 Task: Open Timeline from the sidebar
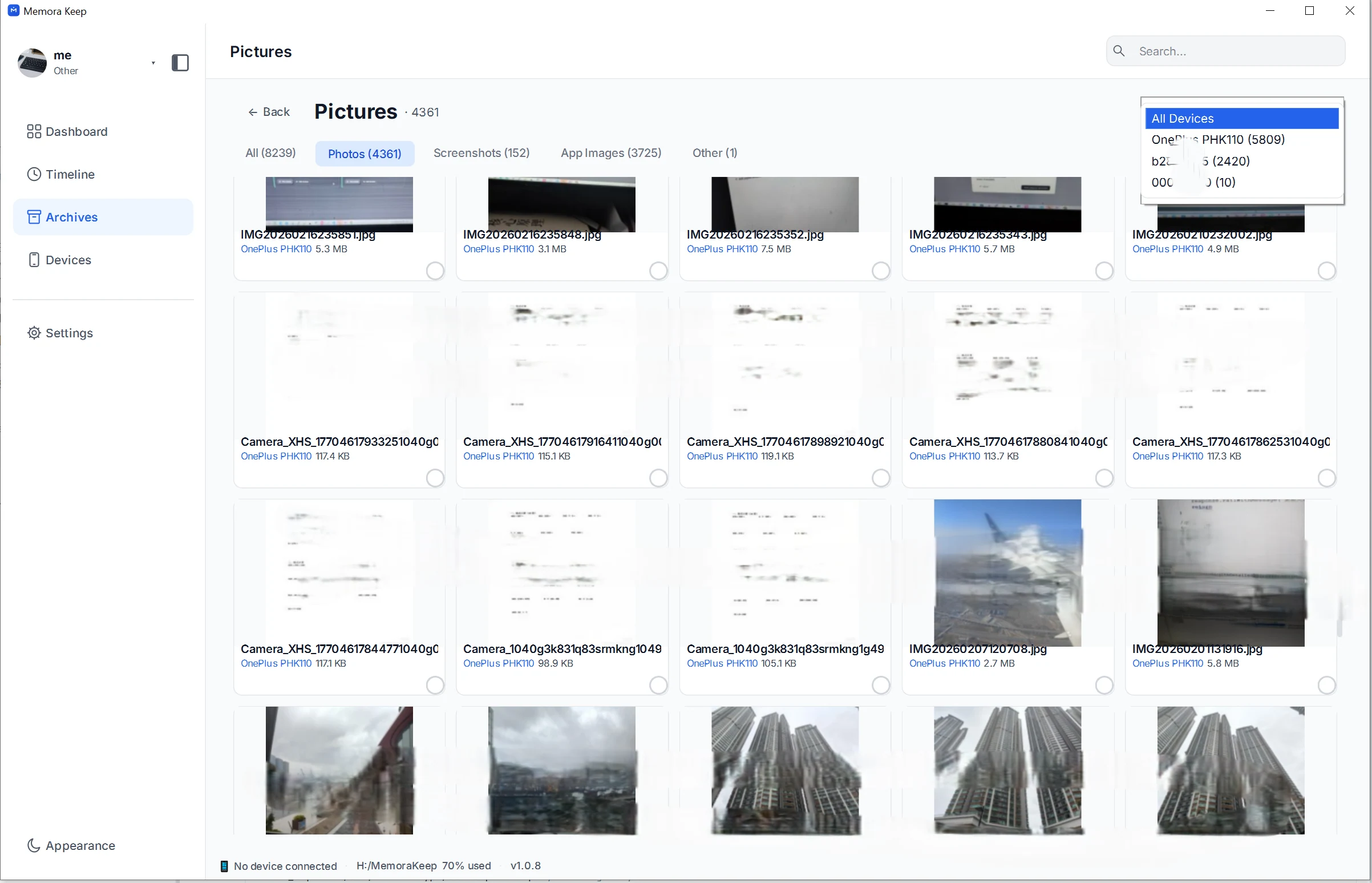(103, 174)
